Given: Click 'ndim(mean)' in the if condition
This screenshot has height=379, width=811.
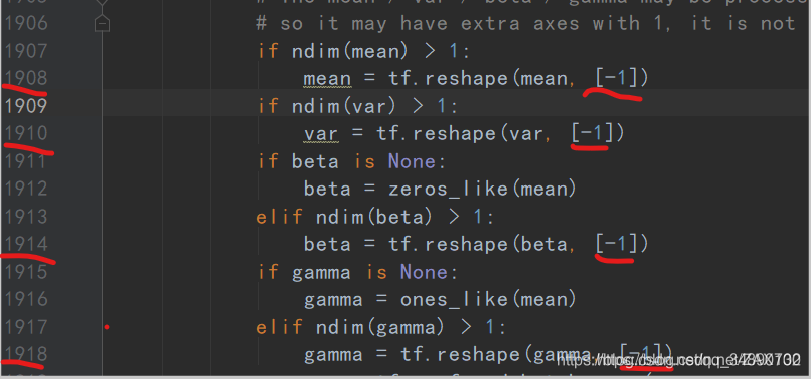Looking at the screenshot, I should click(x=350, y=51).
